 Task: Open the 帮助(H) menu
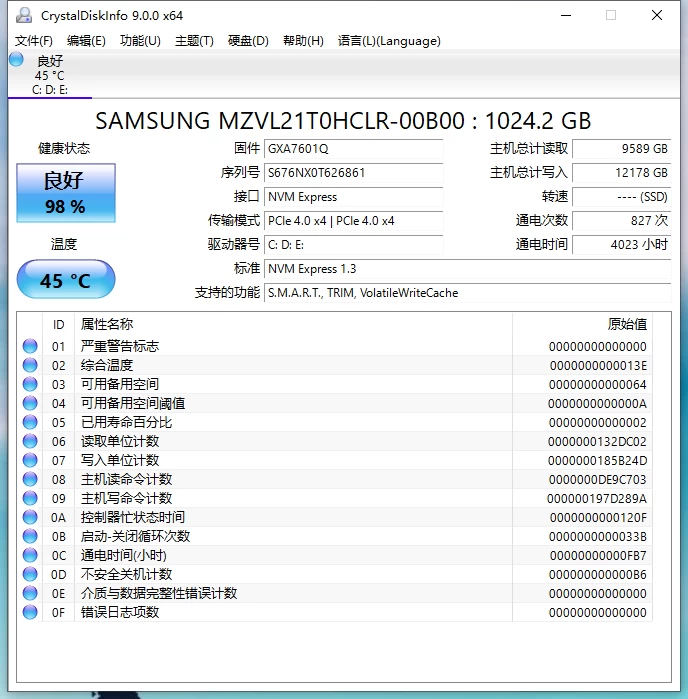tap(303, 41)
